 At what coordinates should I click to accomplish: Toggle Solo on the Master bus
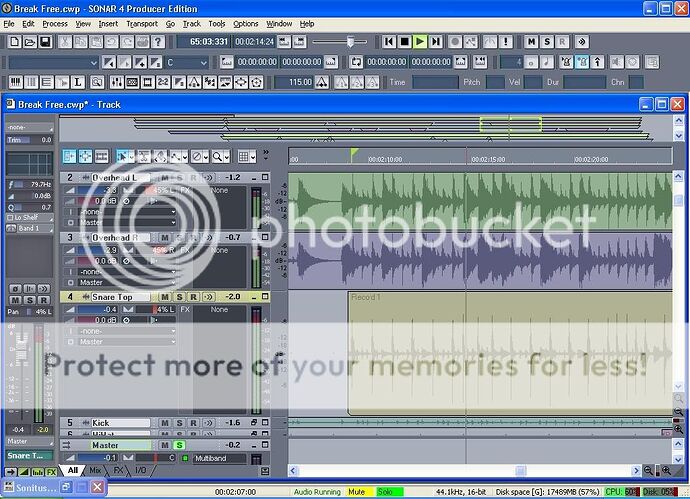[x=179, y=445]
